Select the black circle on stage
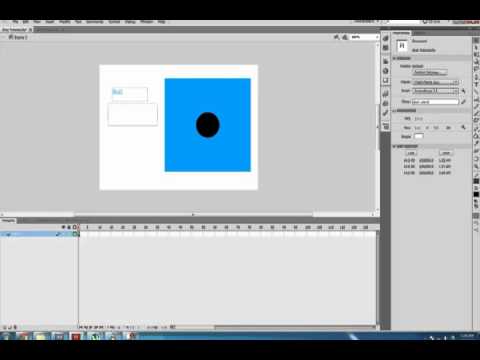480x360 pixels. pyautogui.click(x=208, y=125)
